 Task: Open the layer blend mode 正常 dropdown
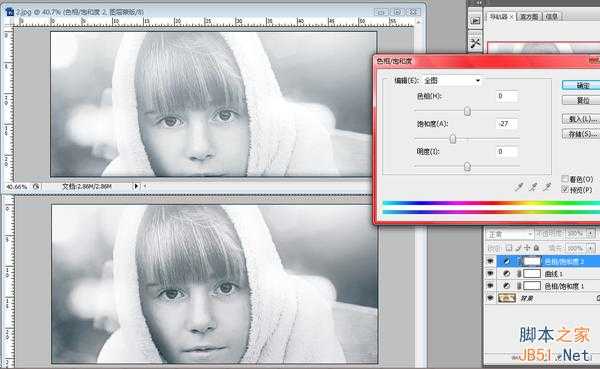coord(509,233)
